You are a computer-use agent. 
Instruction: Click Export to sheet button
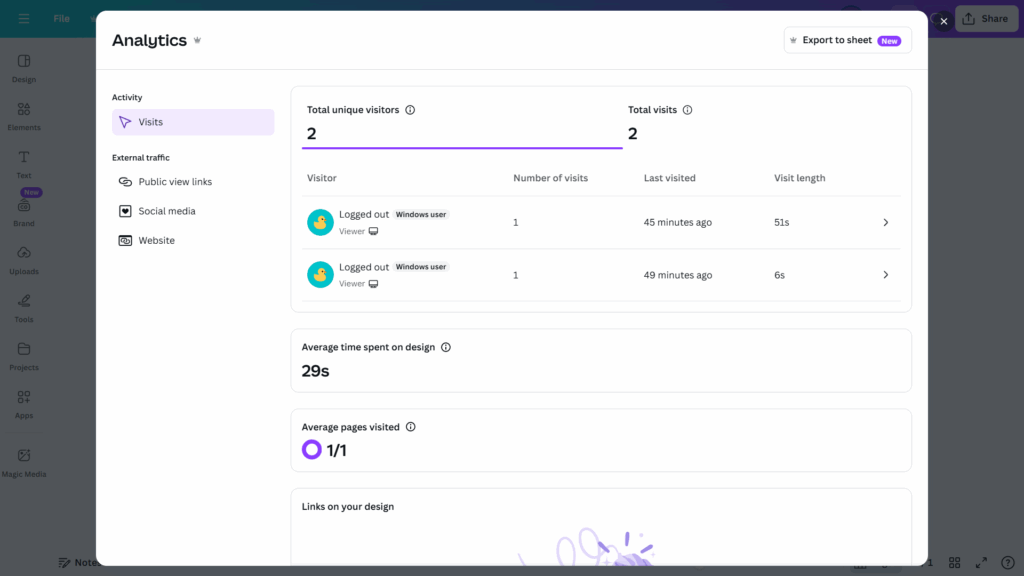847,41
